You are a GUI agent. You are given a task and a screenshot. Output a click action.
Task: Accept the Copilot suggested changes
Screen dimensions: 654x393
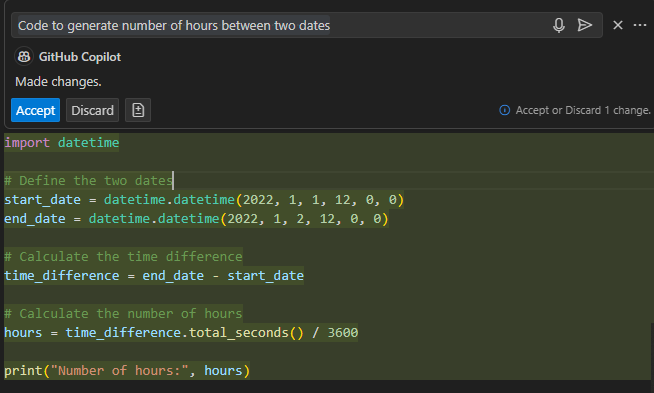click(x=35, y=110)
